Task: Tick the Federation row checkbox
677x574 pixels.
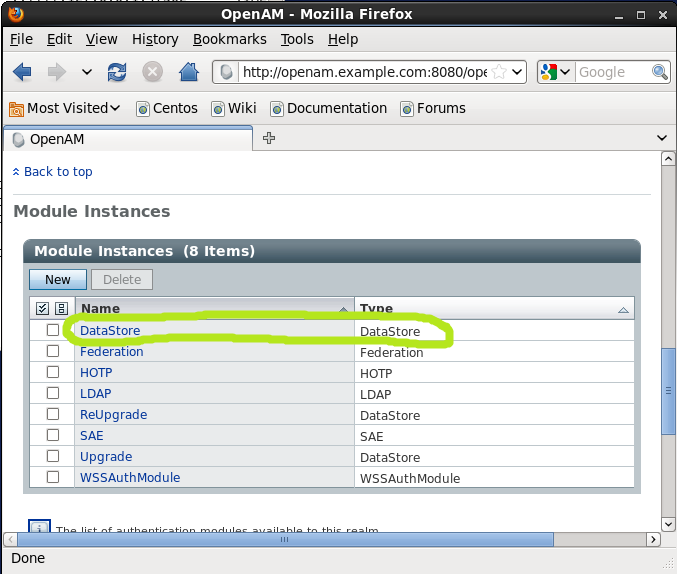Action: [53, 351]
